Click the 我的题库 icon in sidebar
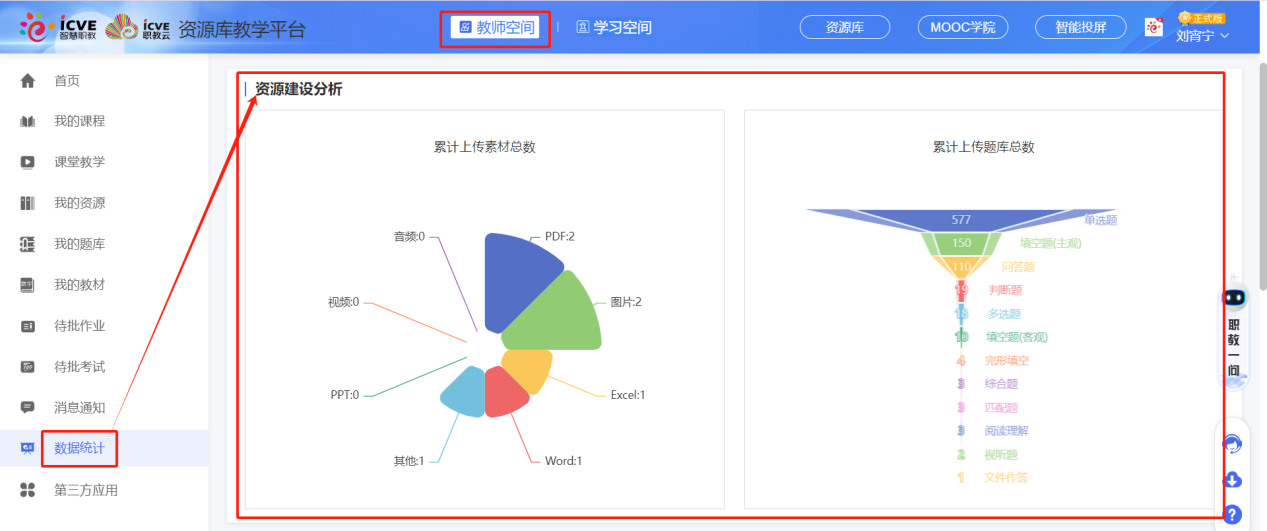This screenshot has width=1267, height=531. [x=28, y=244]
